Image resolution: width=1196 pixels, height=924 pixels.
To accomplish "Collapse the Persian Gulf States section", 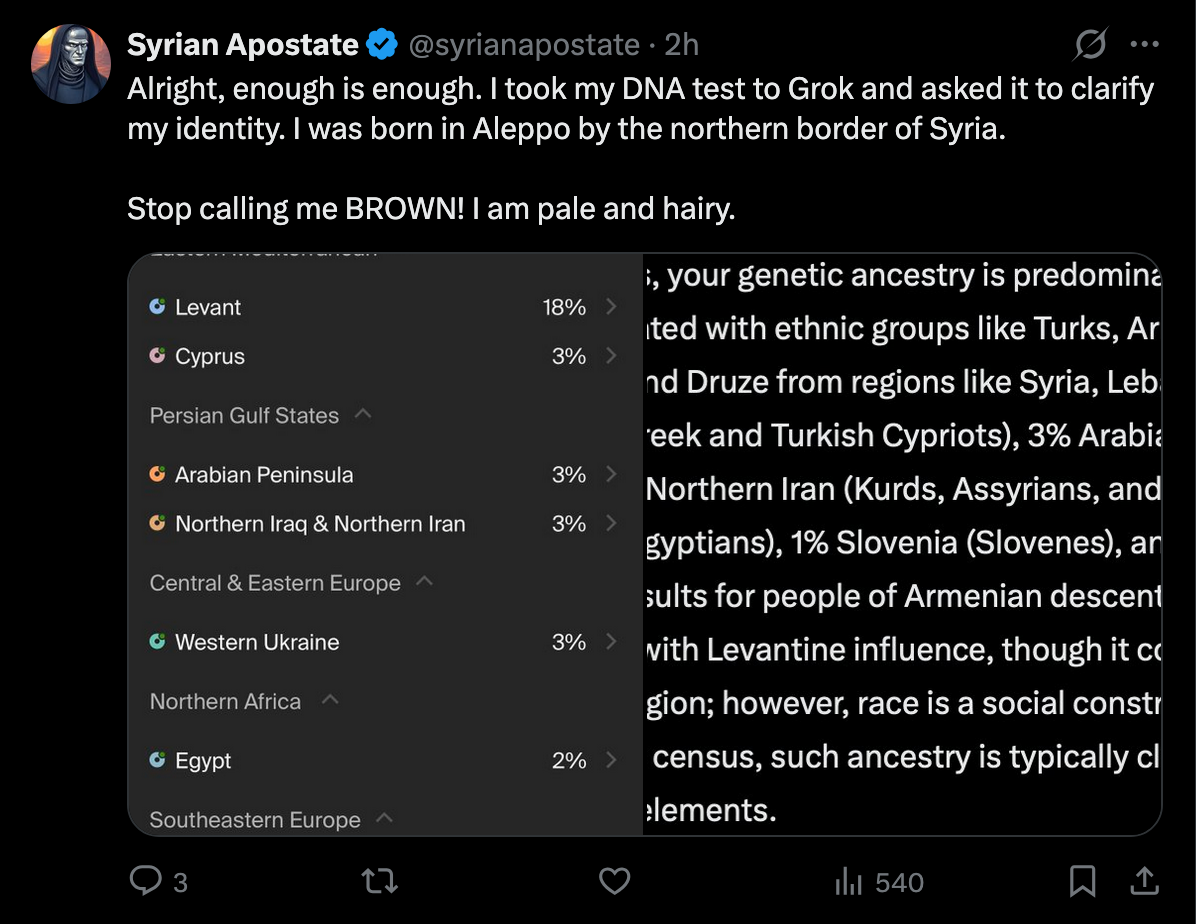I will 363,414.
